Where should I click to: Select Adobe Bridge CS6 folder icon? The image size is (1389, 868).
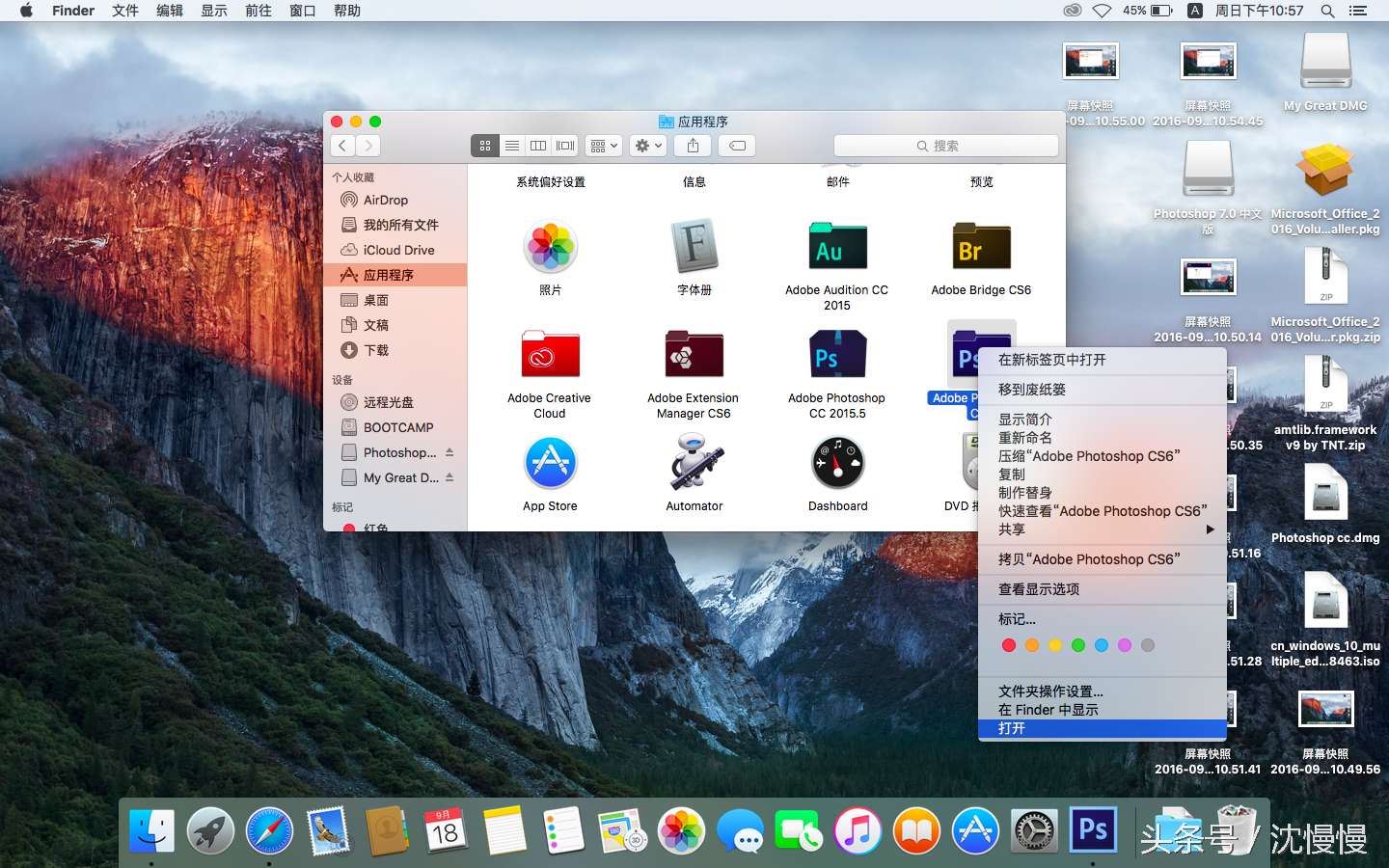click(981, 247)
